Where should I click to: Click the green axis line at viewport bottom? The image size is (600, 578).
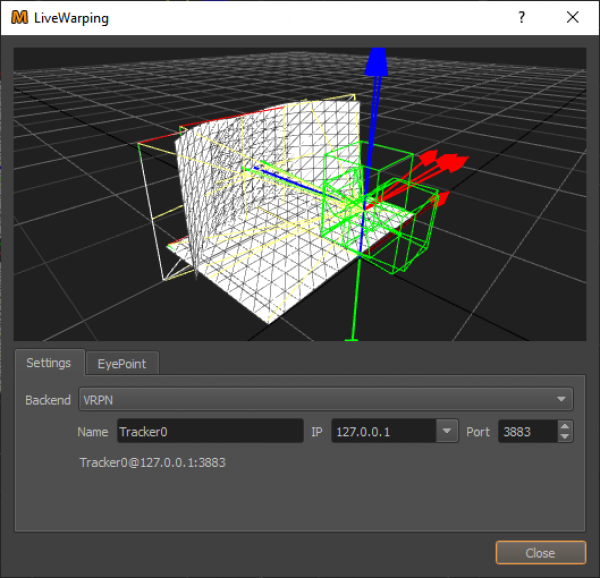click(351, 310)
